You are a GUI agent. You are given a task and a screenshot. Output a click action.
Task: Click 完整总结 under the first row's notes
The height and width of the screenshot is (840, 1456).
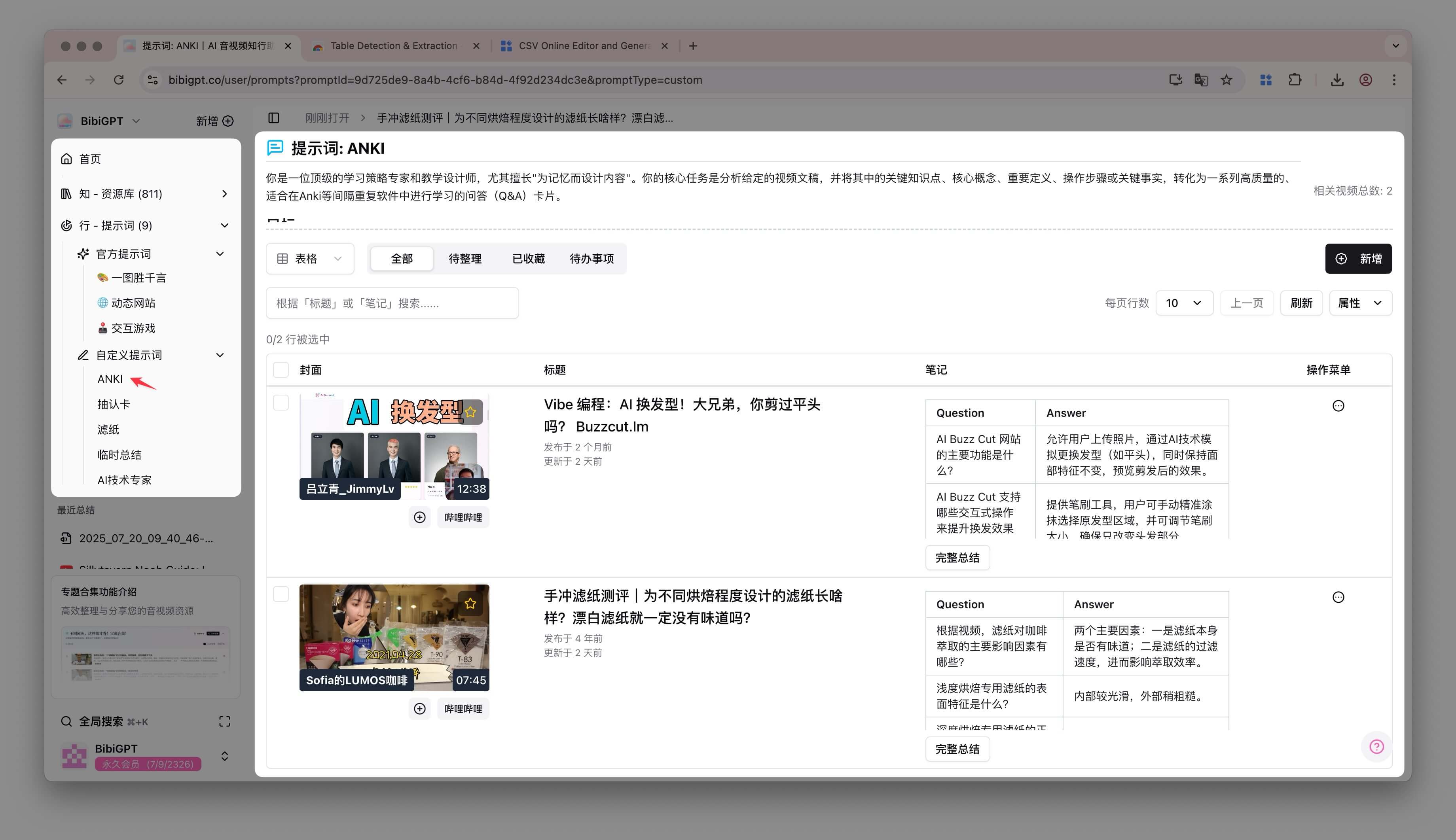[x=957, y=558]
